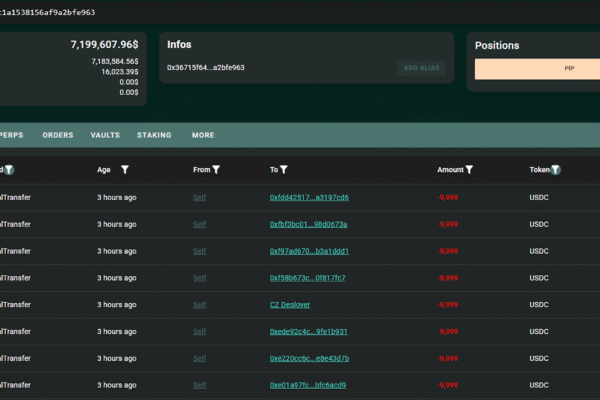This screenshot has height=400, width=600.
Task: Open the Token column filter icon
Action: (x=556, y=170)
